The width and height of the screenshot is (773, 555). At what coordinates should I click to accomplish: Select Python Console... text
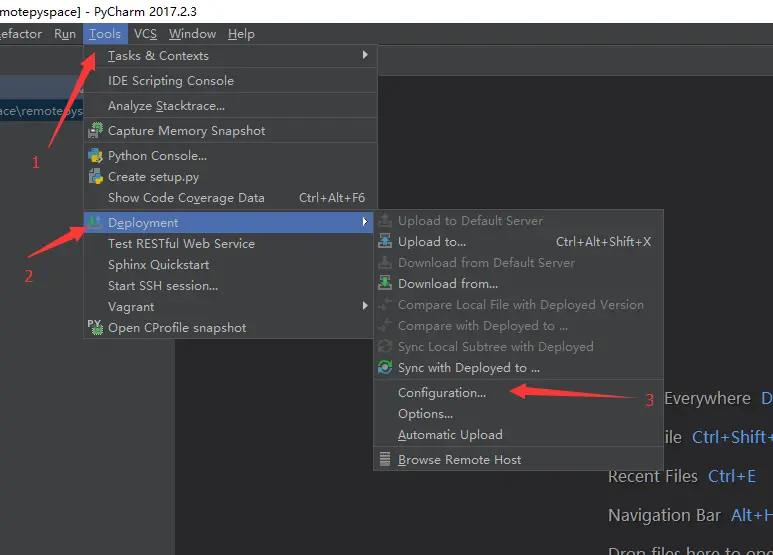pyautogui.click(x=158, y=156)
